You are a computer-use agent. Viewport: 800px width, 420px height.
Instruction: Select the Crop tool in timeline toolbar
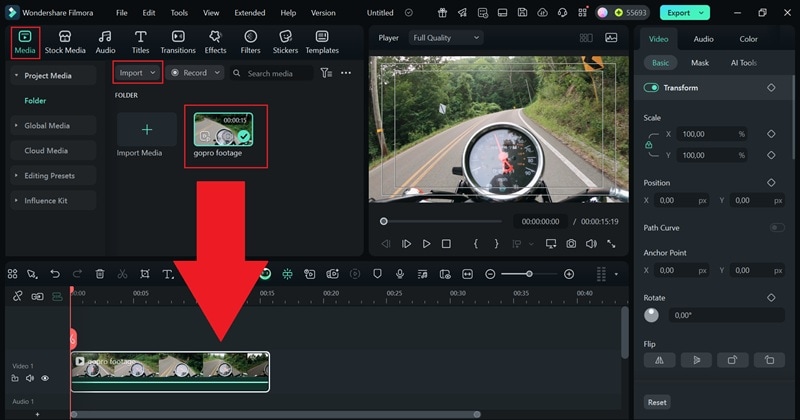145,274
